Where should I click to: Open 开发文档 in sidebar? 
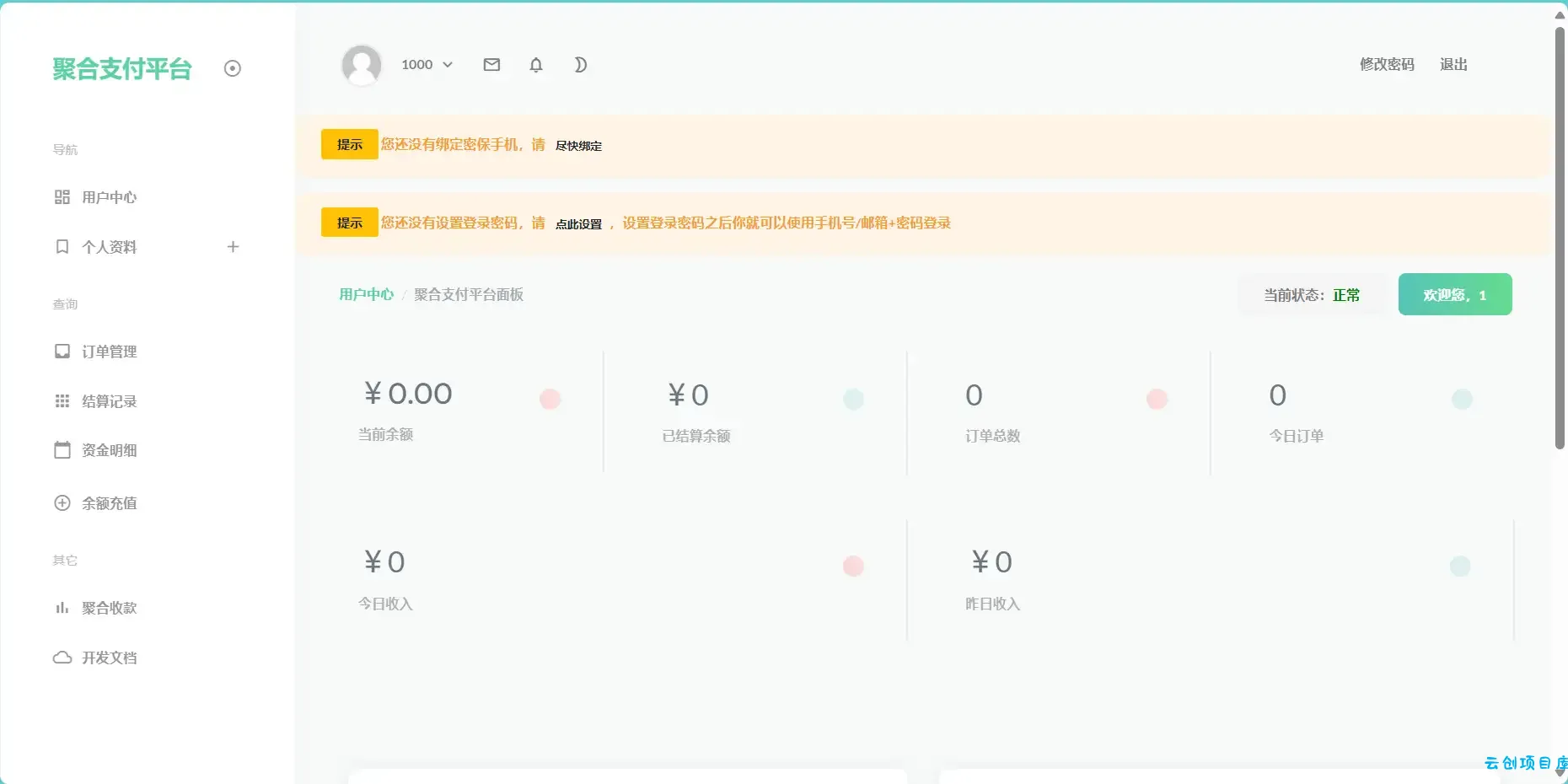(x=109, y=658)
